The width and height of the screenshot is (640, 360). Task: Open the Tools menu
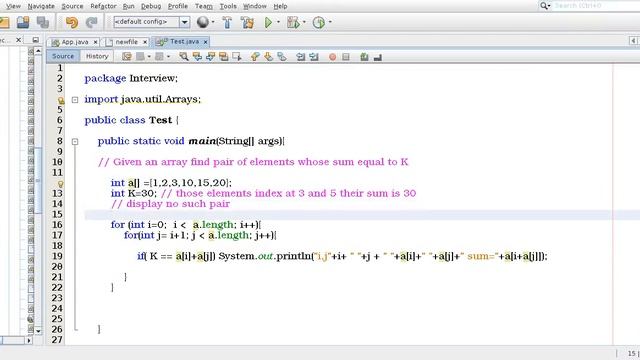coord(228,6)
